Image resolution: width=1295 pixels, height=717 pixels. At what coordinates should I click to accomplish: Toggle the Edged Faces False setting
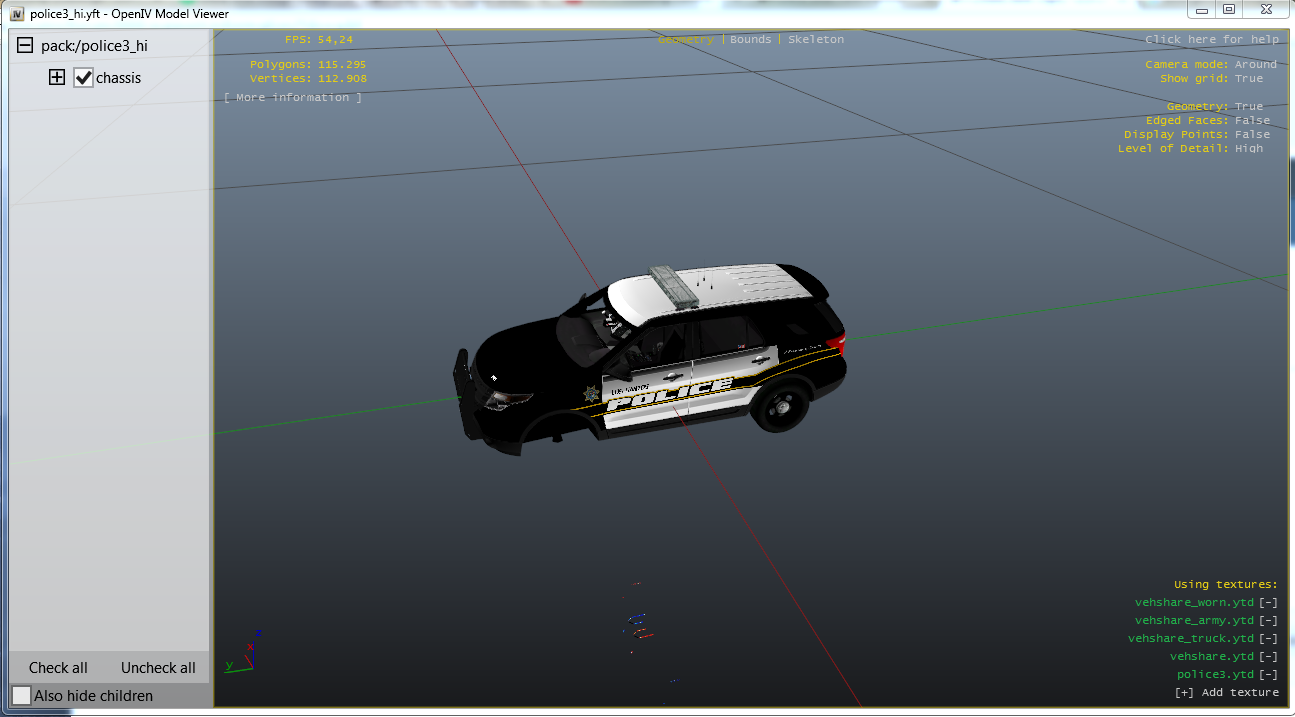(1252, 121)
